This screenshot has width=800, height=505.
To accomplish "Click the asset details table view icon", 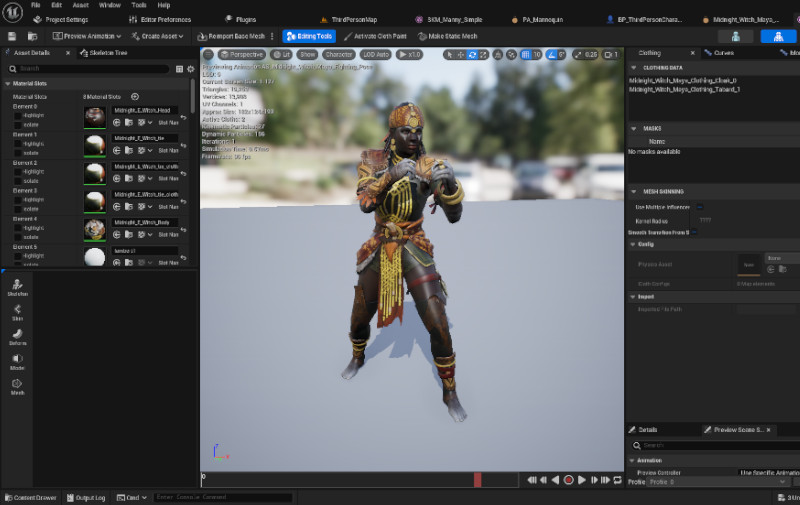I will tap(179, 69).
